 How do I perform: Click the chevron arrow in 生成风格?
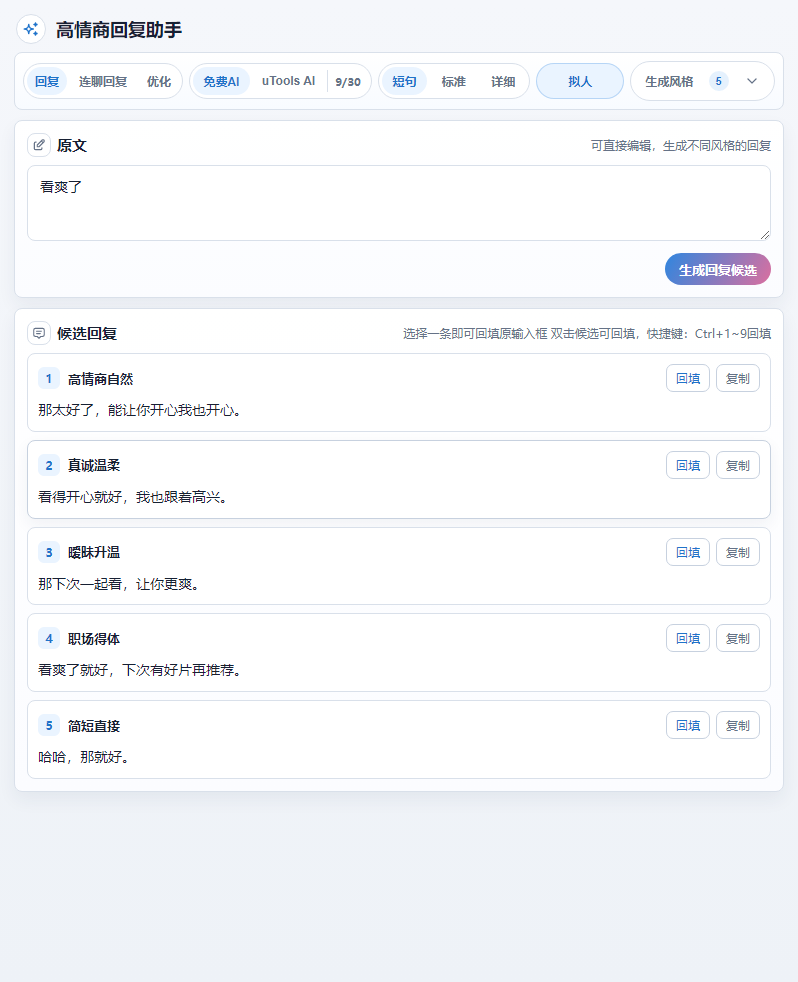tap(752, 81)
